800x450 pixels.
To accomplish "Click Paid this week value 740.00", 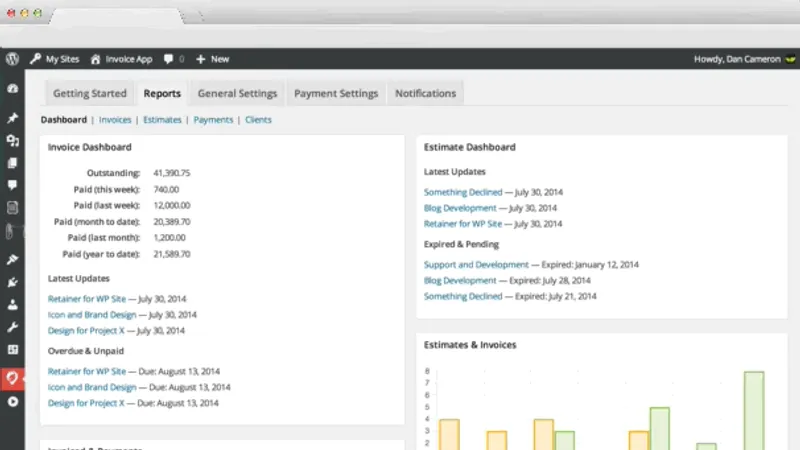I will [x=166, y=189].
